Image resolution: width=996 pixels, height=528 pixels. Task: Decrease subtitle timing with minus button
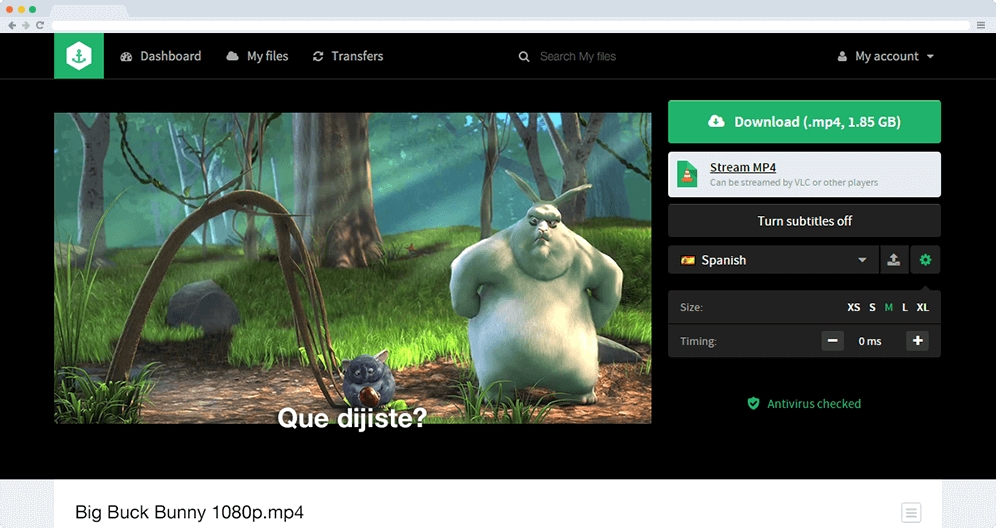(832, 341)
